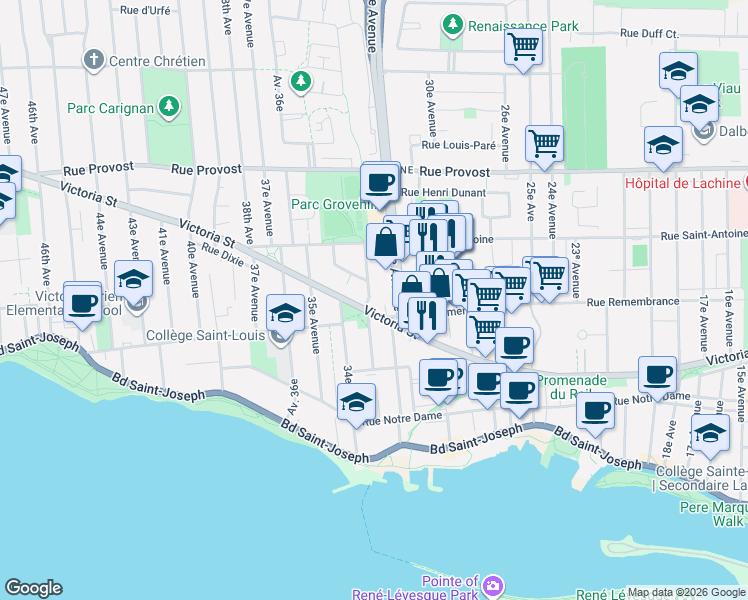Click the Pointe of René-Lévesque Park camera pin
The height and width of the screenshot is (600, 748).
(x=493, y=586)
